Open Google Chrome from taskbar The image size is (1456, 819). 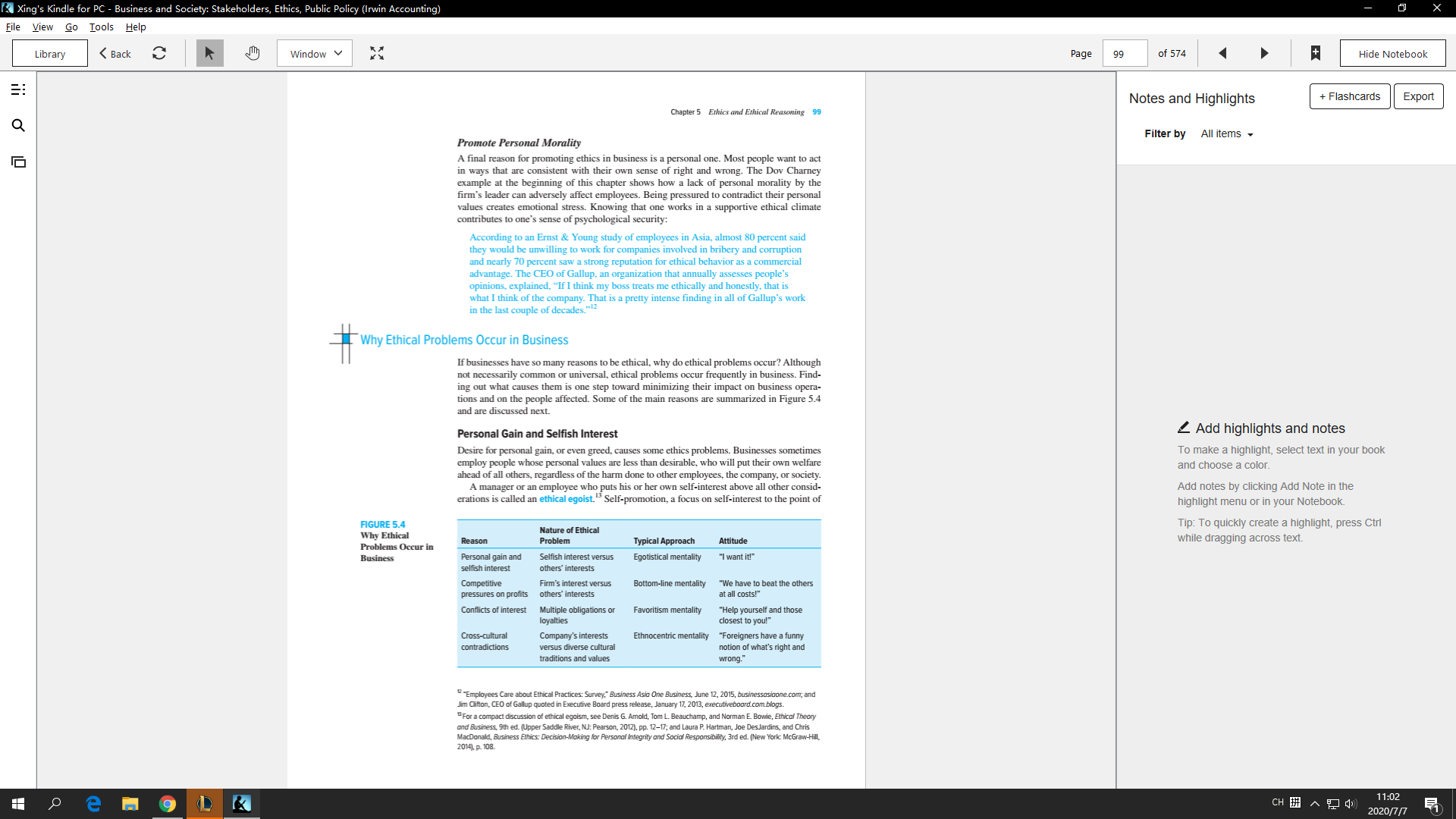click(x=168, y=804)
